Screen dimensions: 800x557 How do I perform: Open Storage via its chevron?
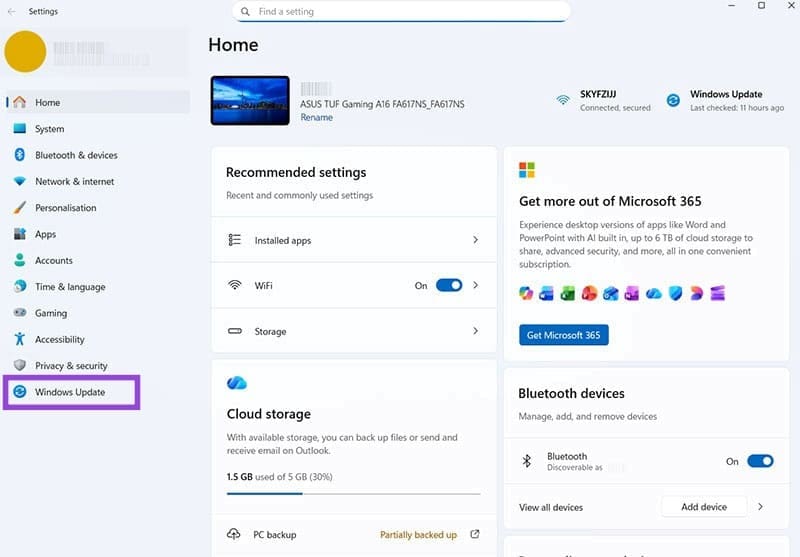pos(476,331)
